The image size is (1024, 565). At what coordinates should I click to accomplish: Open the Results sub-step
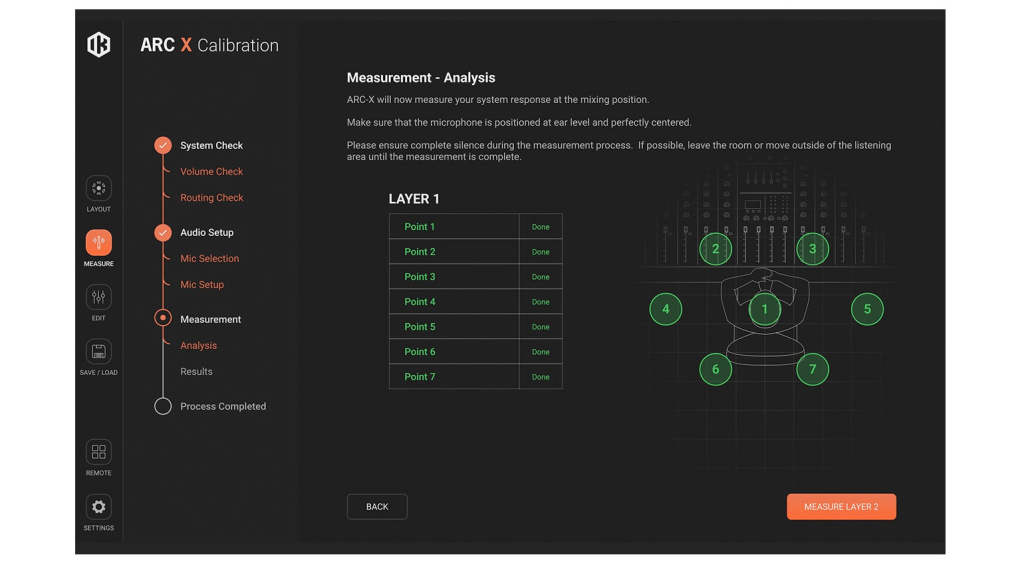pyautogui.click(x=197, y=372)
